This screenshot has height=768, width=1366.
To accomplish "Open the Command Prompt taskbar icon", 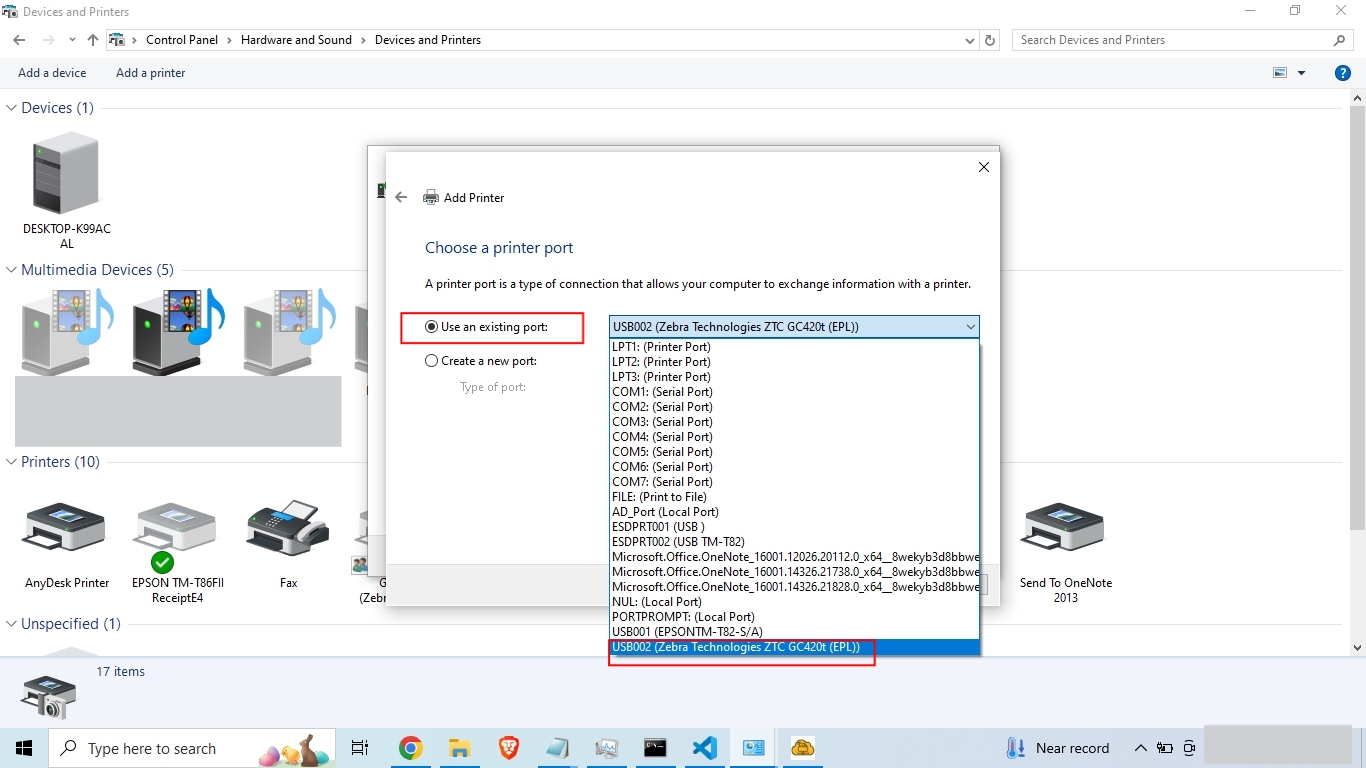I will pos(655,748).
